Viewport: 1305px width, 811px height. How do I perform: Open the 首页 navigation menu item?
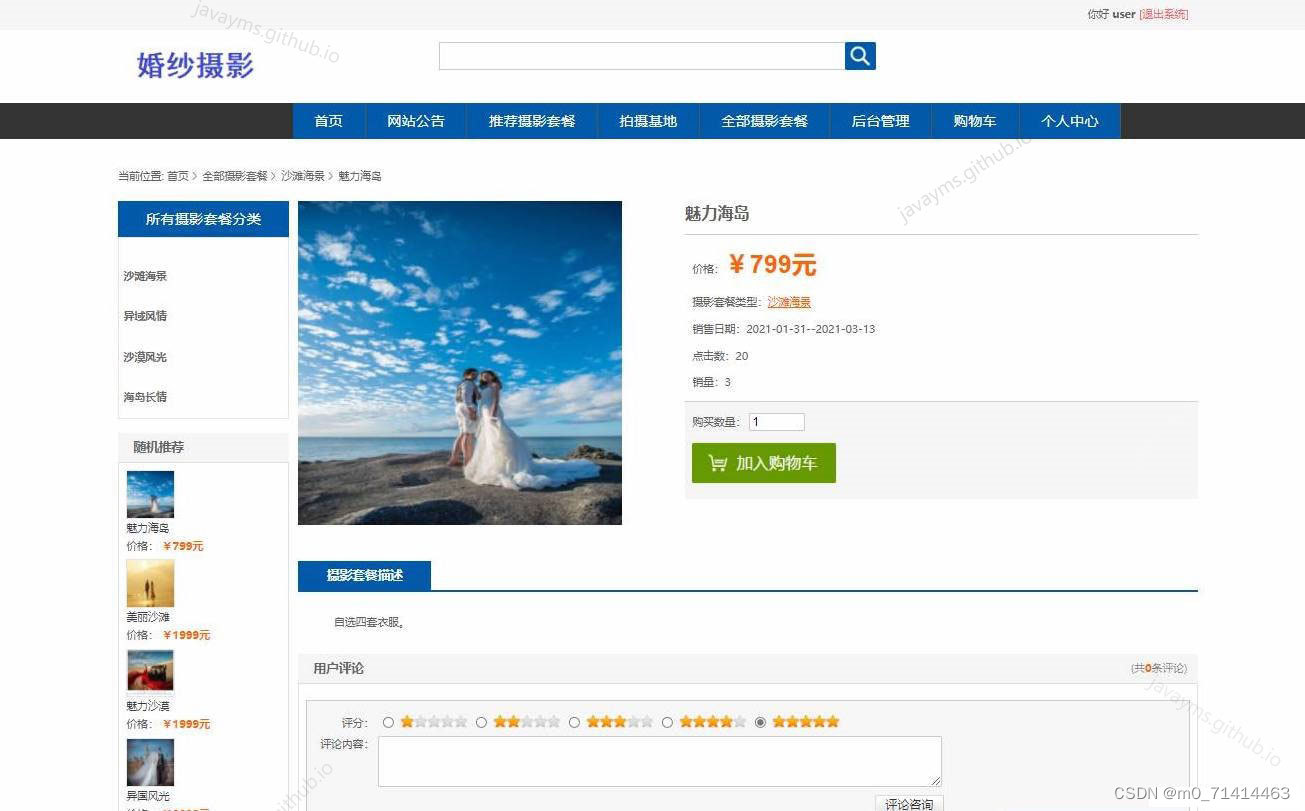click(x=328, y=121)
